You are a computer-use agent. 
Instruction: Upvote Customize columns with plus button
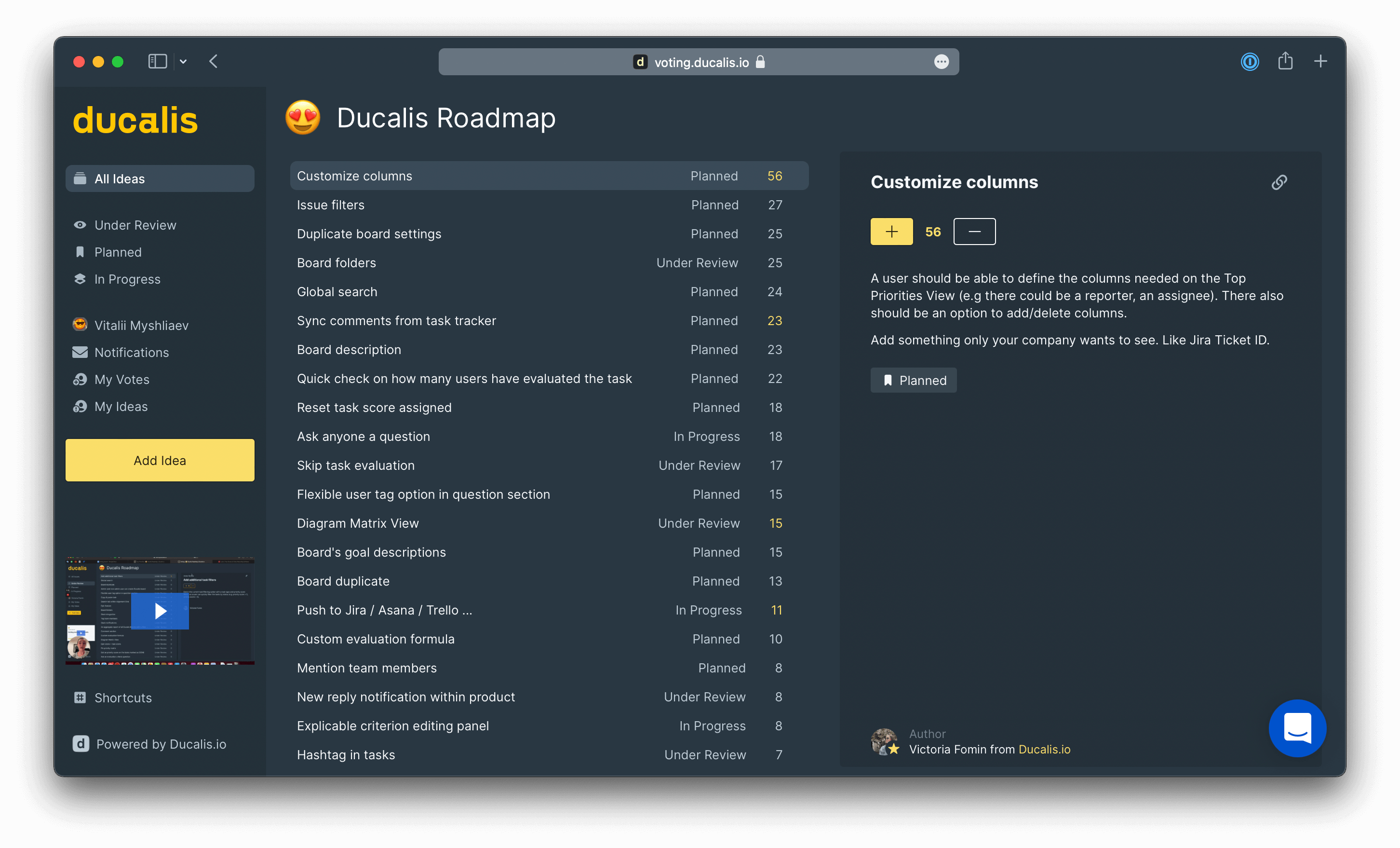(x=891, y=232)
